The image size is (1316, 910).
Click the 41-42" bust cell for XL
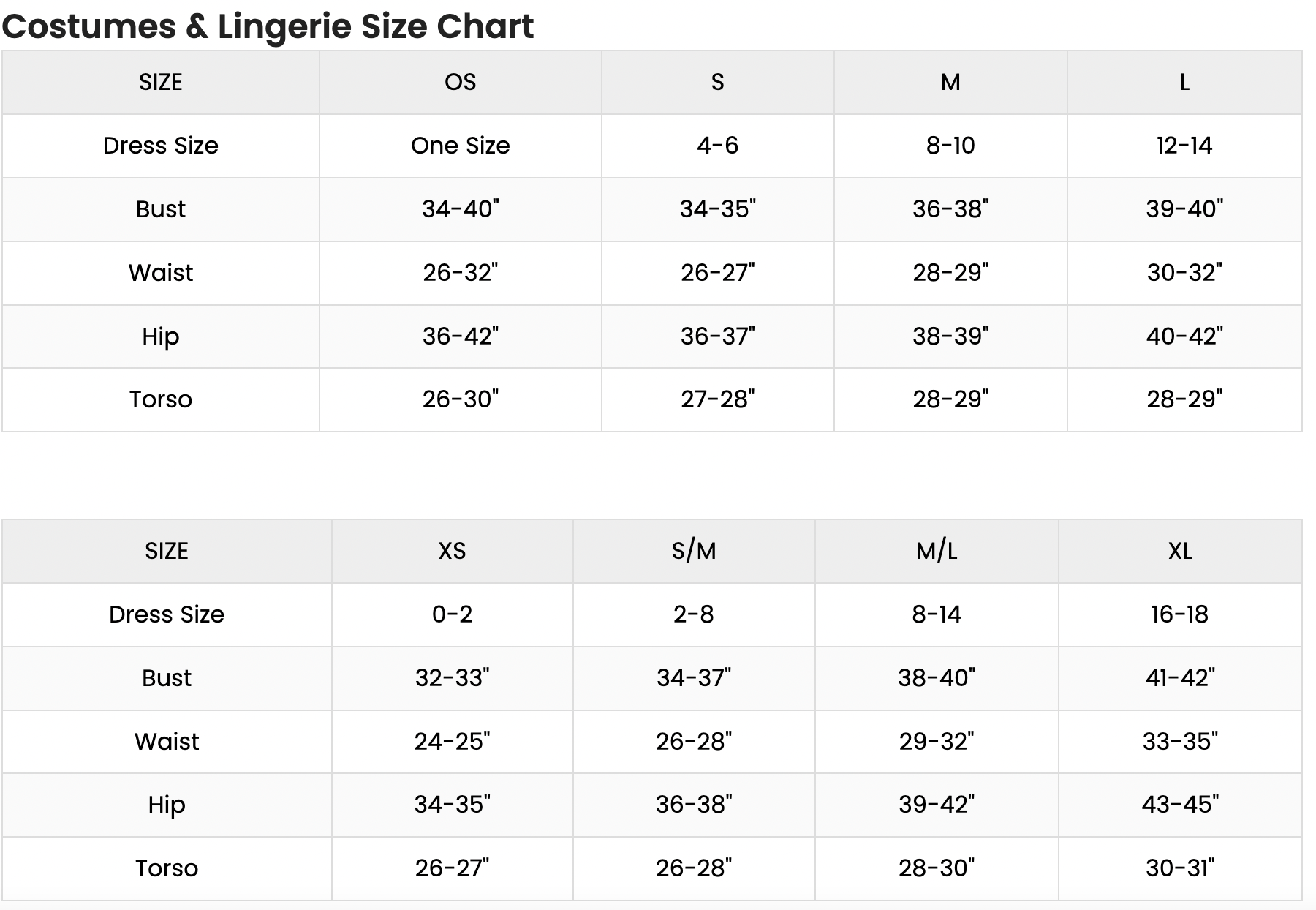coord(1180,678)
